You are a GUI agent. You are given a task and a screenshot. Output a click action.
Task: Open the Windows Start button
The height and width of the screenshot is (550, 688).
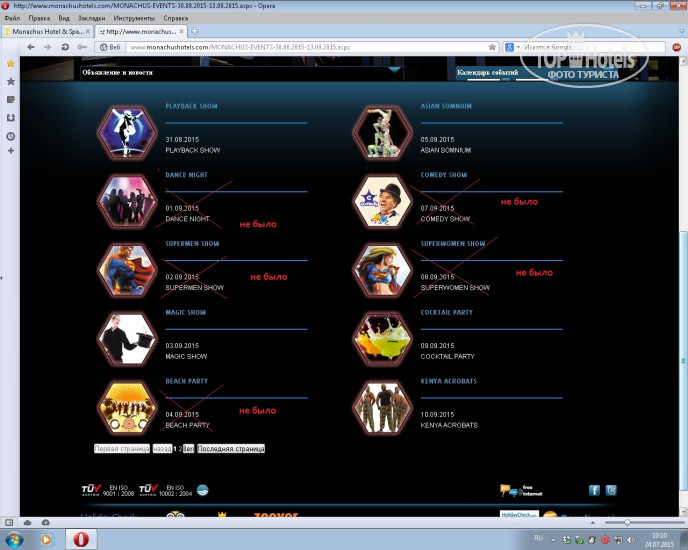pos(14,539)
